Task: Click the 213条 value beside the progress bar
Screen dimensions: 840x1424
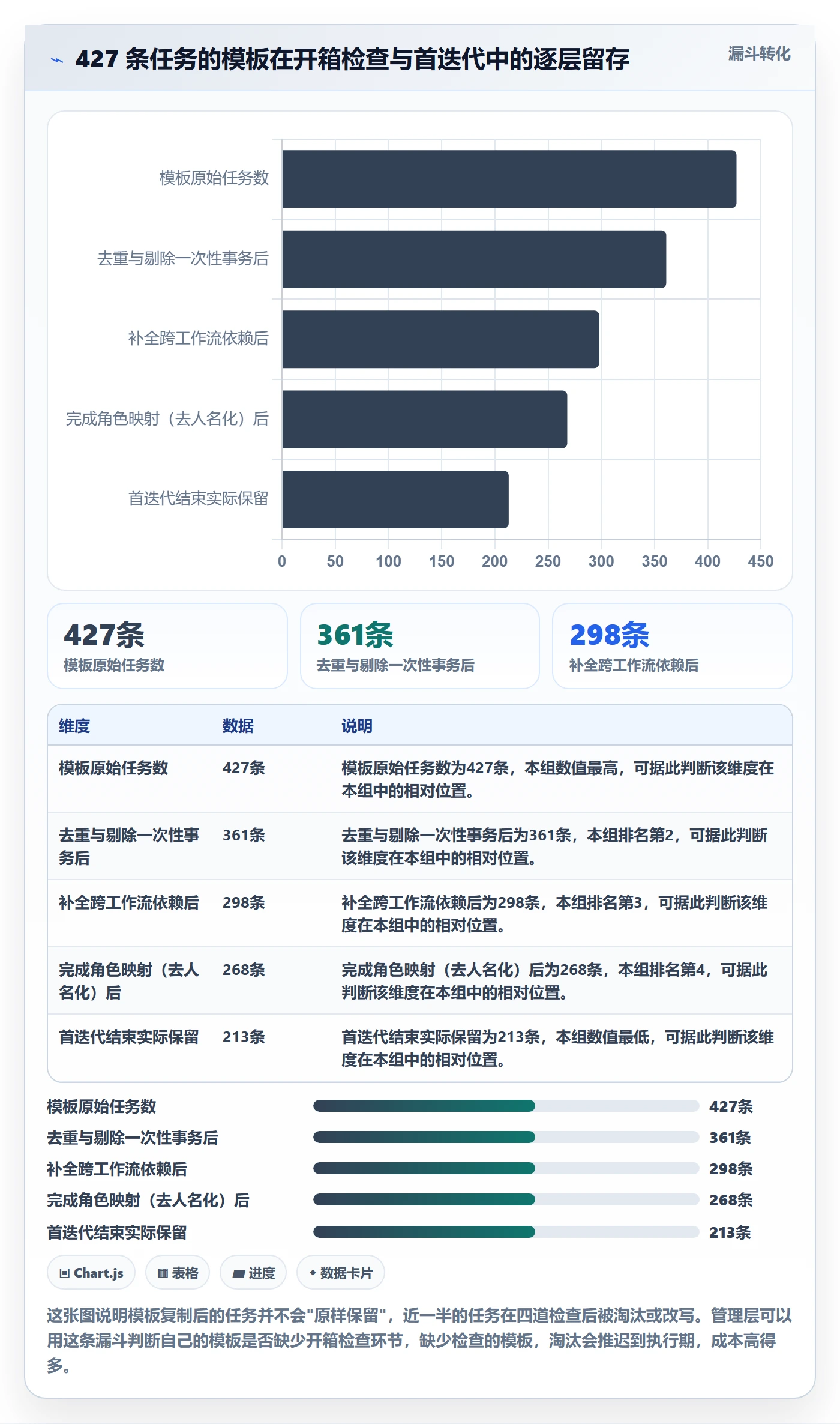Action: point(730,1232)
